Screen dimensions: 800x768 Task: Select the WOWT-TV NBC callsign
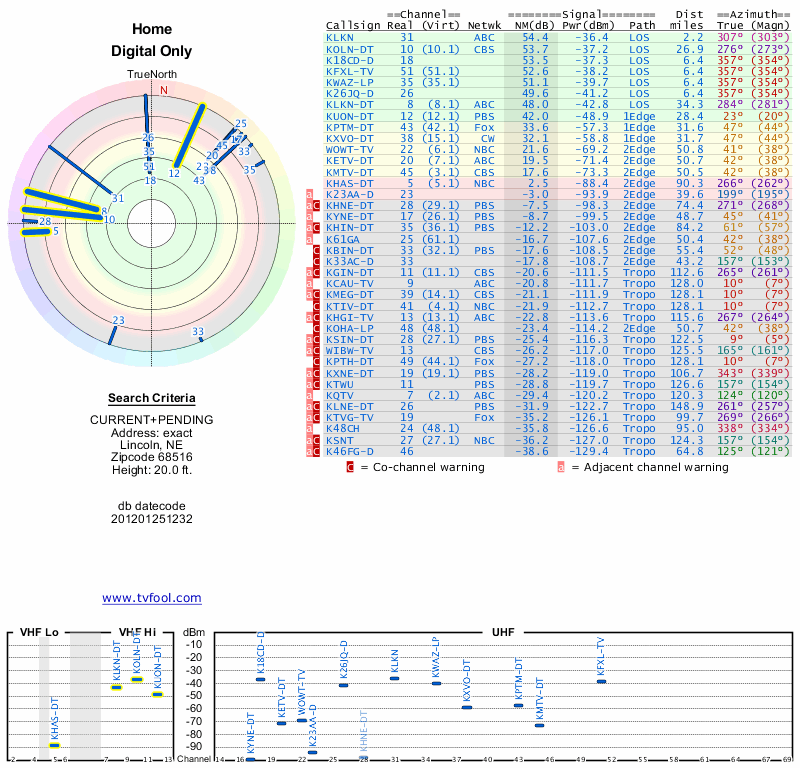tap(350, 150)
